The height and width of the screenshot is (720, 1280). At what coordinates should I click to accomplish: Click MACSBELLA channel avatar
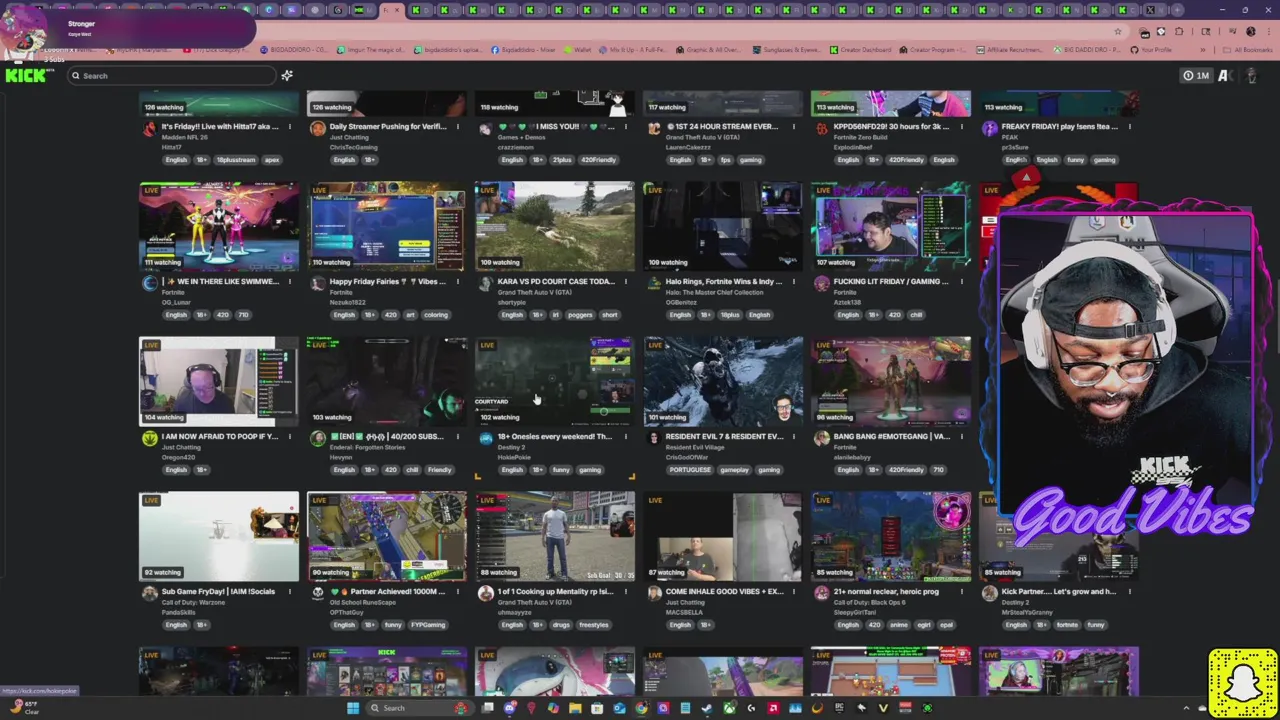tap(653, 593)
